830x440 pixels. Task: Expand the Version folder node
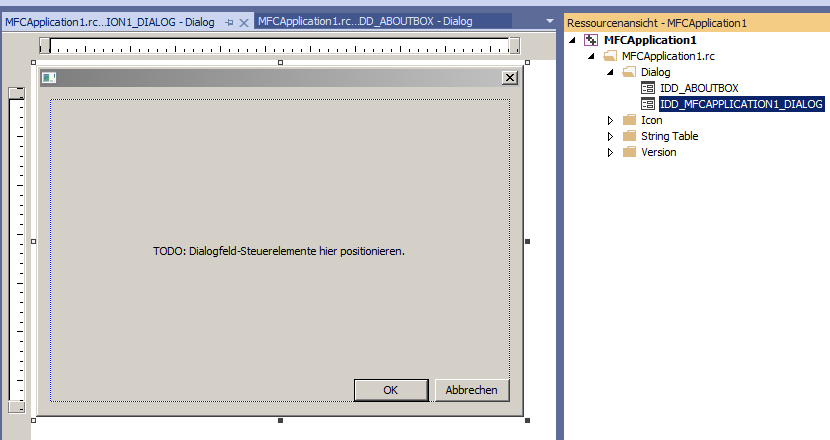click(610, 152)
